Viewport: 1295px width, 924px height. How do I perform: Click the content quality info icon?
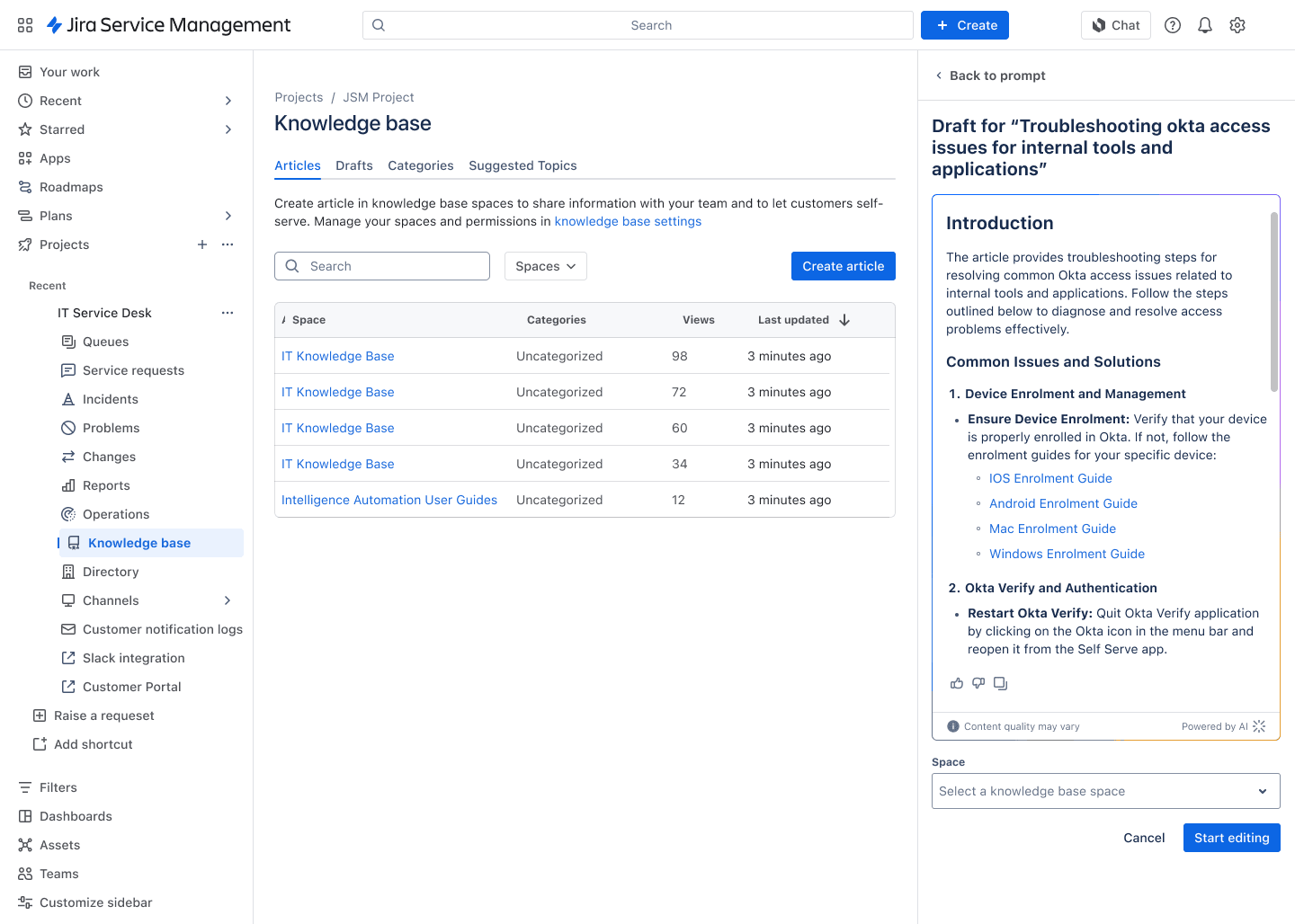952,726
